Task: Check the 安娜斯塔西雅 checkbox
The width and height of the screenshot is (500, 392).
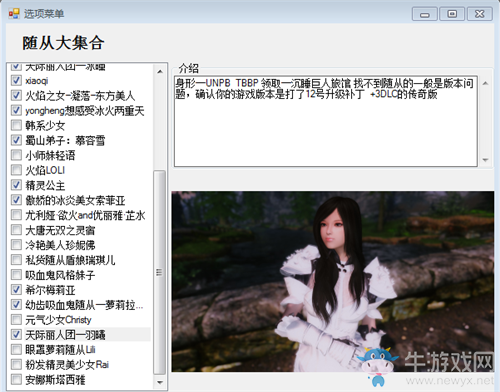Action: (16, 379)
